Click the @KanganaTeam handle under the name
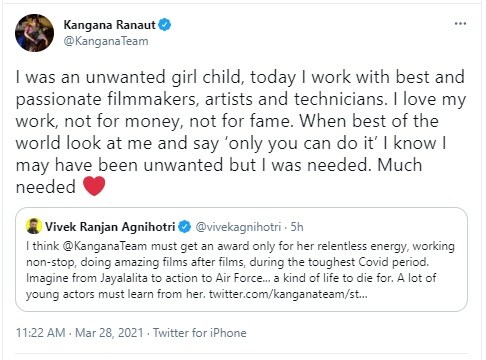486x360 pixels. [106, 41]
